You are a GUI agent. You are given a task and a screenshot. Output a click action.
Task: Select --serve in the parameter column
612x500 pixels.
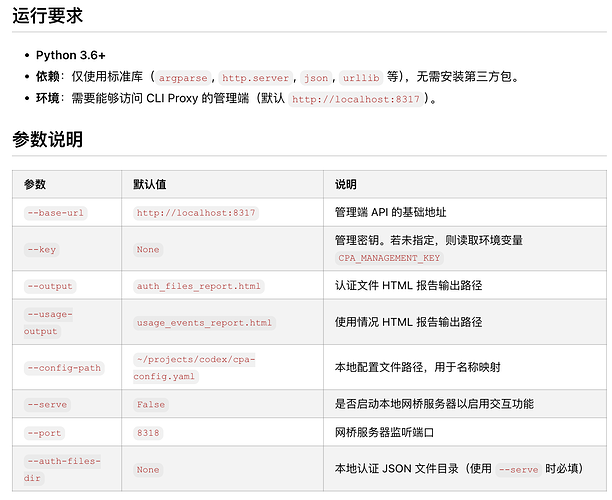tap(47, 404)
